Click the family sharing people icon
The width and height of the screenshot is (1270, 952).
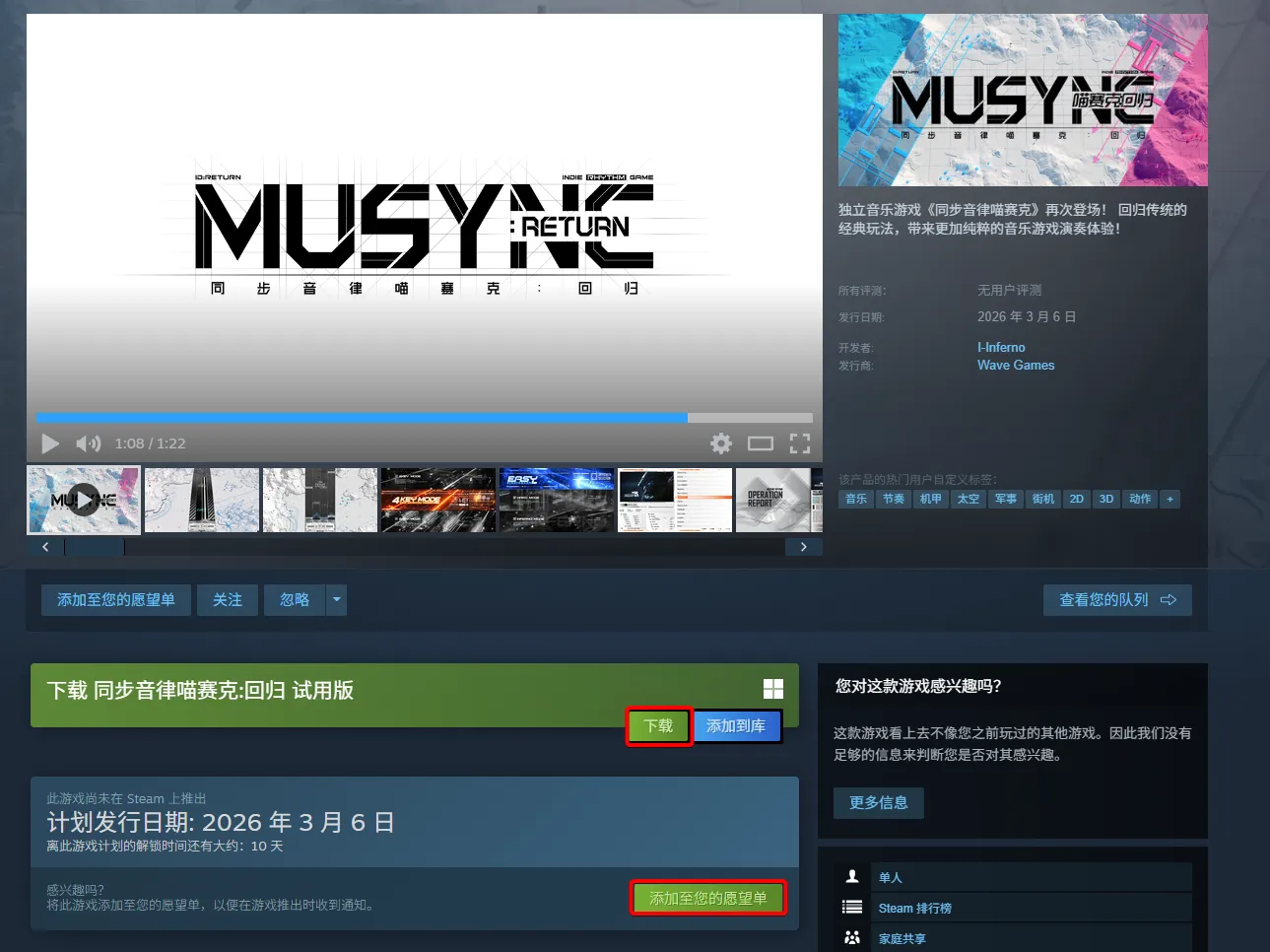point(852,937)
